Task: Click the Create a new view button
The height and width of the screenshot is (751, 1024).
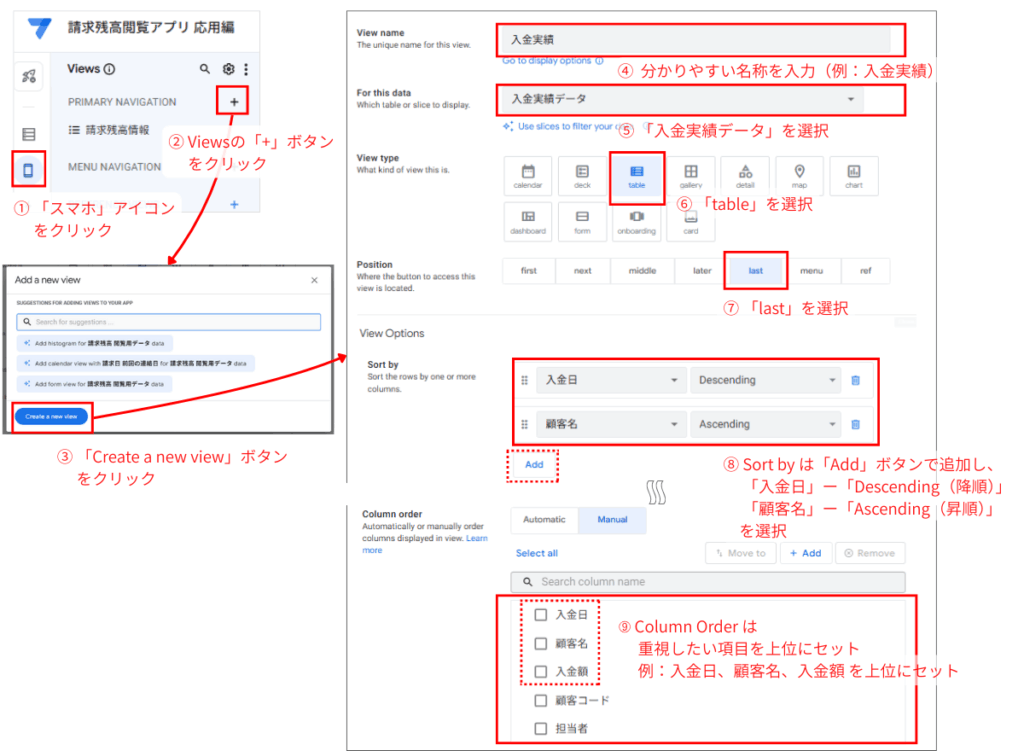Action: [51, 416]
